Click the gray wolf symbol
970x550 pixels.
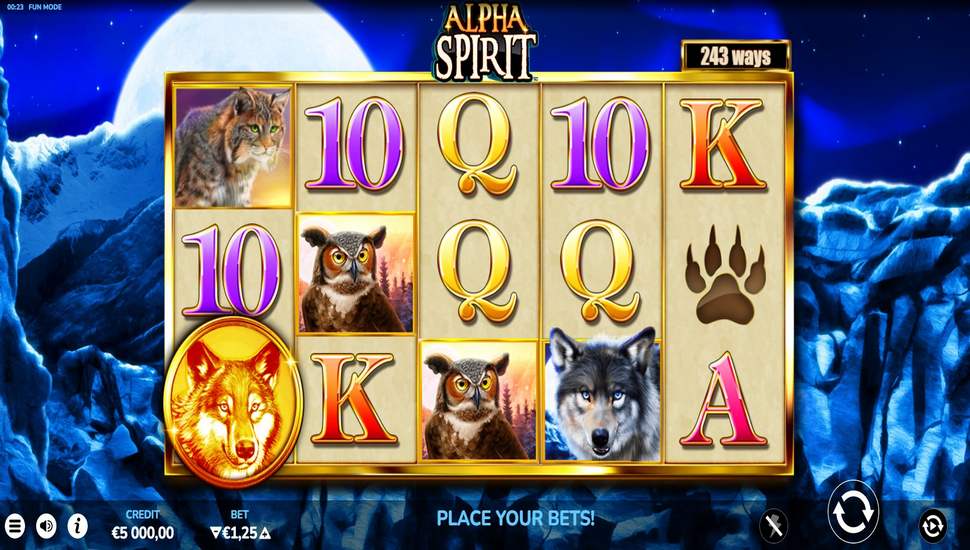(x=602, y=395)
